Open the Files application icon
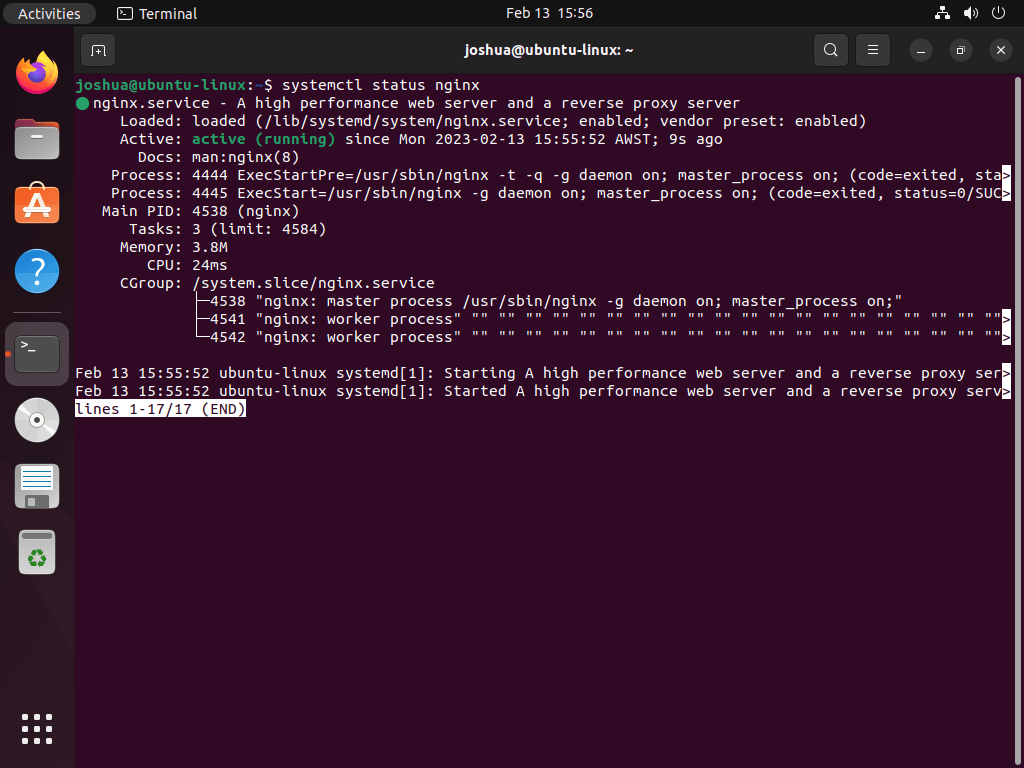 click(x=36, y=139)
